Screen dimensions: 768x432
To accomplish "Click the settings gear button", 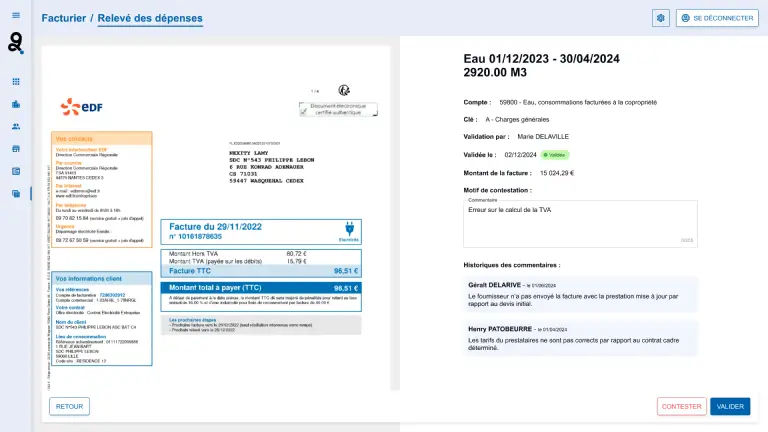I will tap(661, 18).
